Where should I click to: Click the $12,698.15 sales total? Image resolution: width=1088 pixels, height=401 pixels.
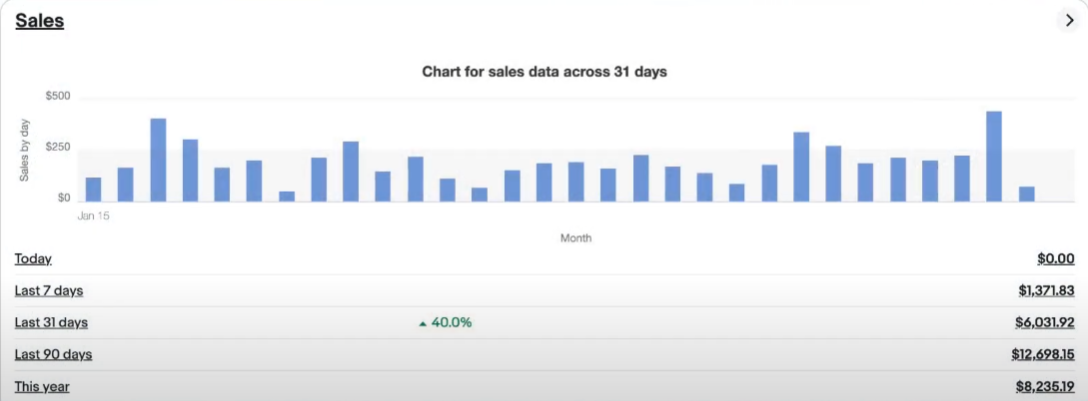click(x=1043, y=354)
